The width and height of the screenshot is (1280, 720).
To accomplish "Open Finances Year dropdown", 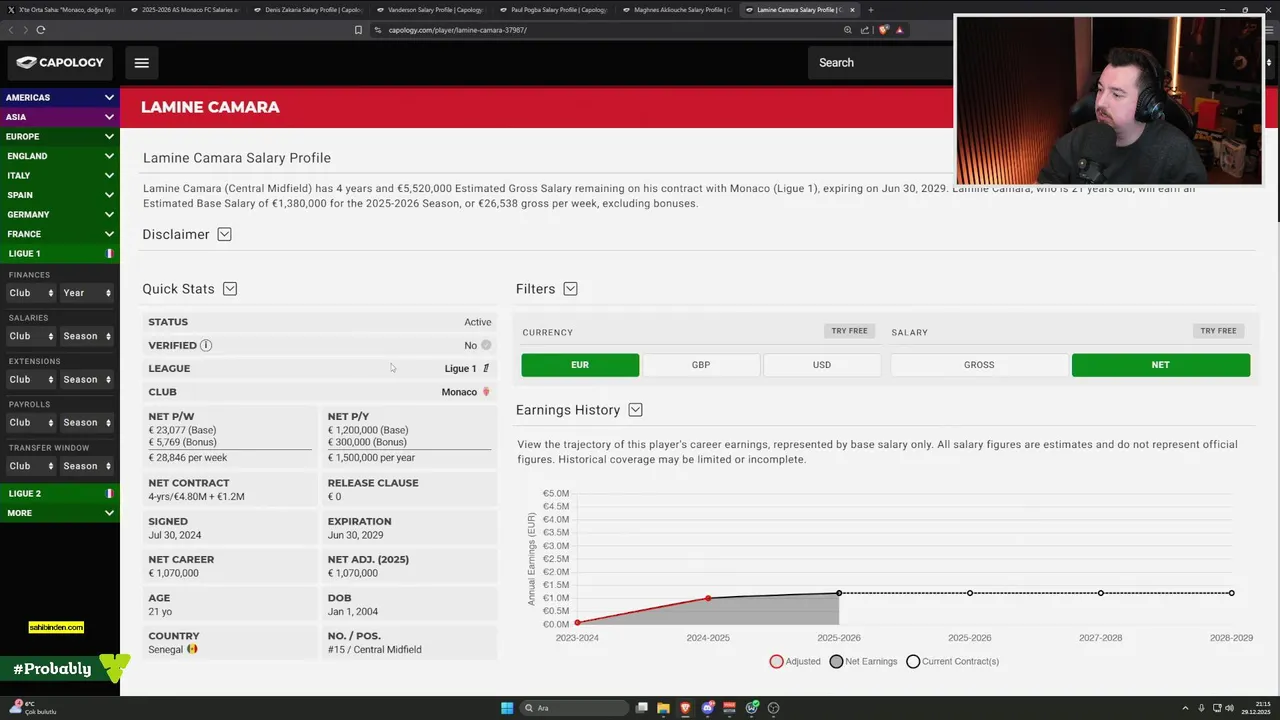I will click(87, 293).
